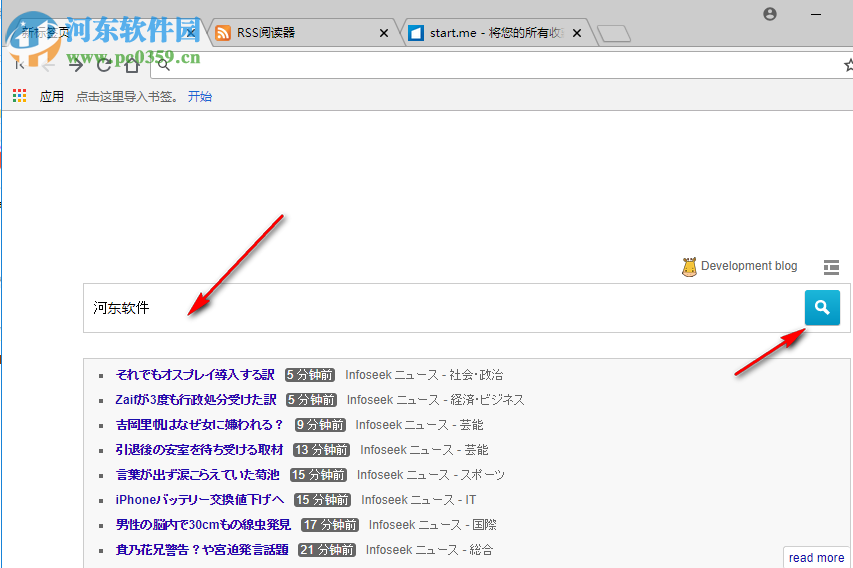Screen dimensions: 853x568
Task: Click the search box containing 河东软件
Action: pyautogui.click(x=443, y=308)
